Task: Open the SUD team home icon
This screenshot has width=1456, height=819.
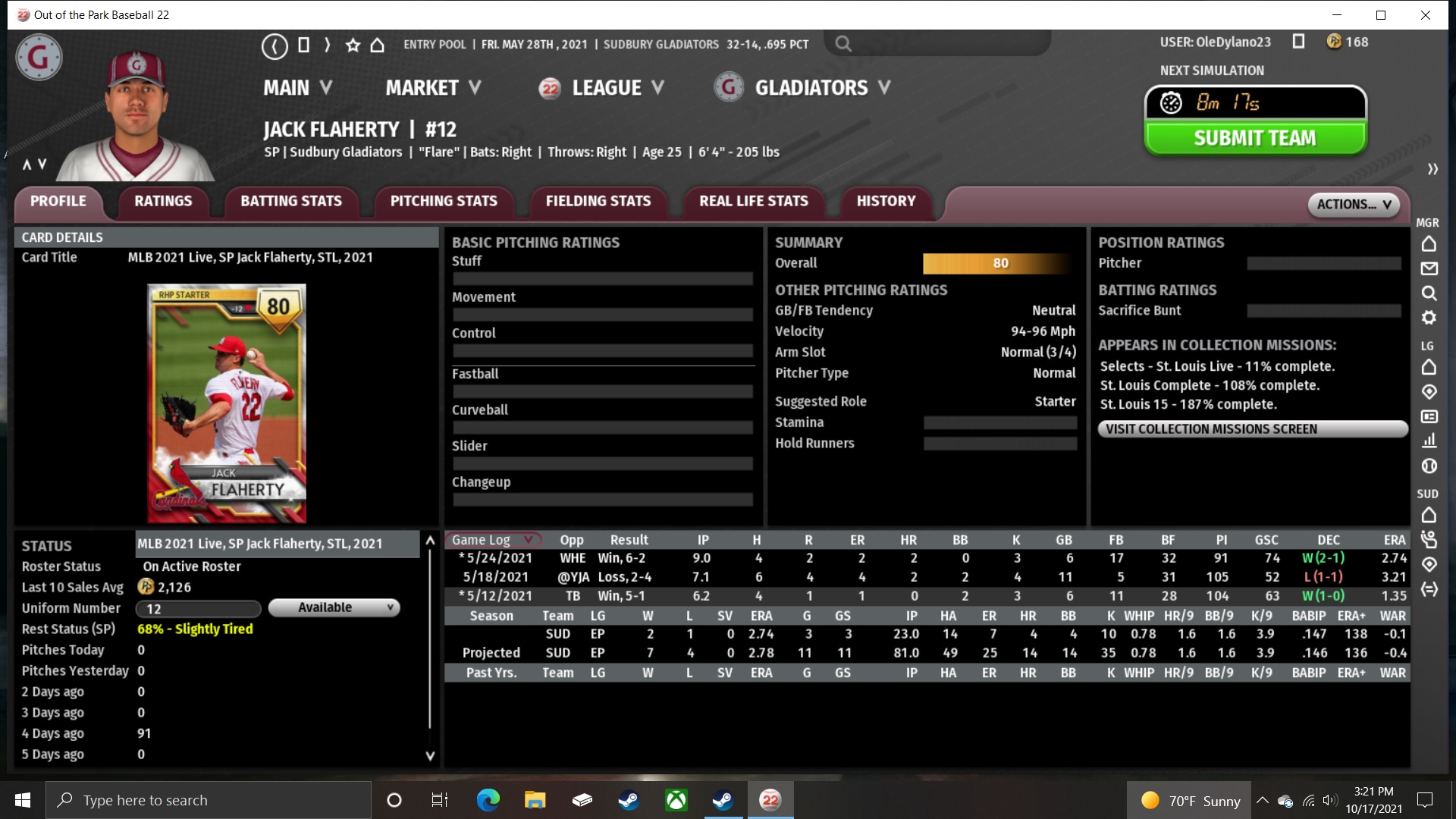Action: 1429,515
